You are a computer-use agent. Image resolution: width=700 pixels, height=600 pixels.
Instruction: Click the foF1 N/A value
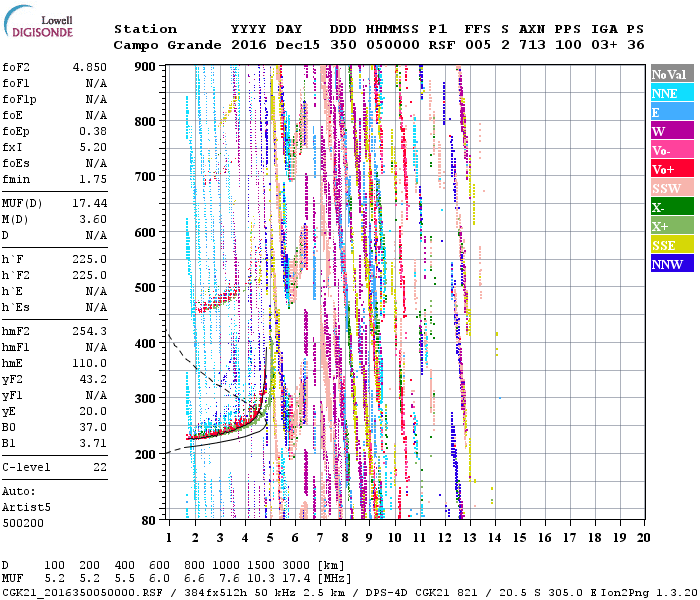96,83
